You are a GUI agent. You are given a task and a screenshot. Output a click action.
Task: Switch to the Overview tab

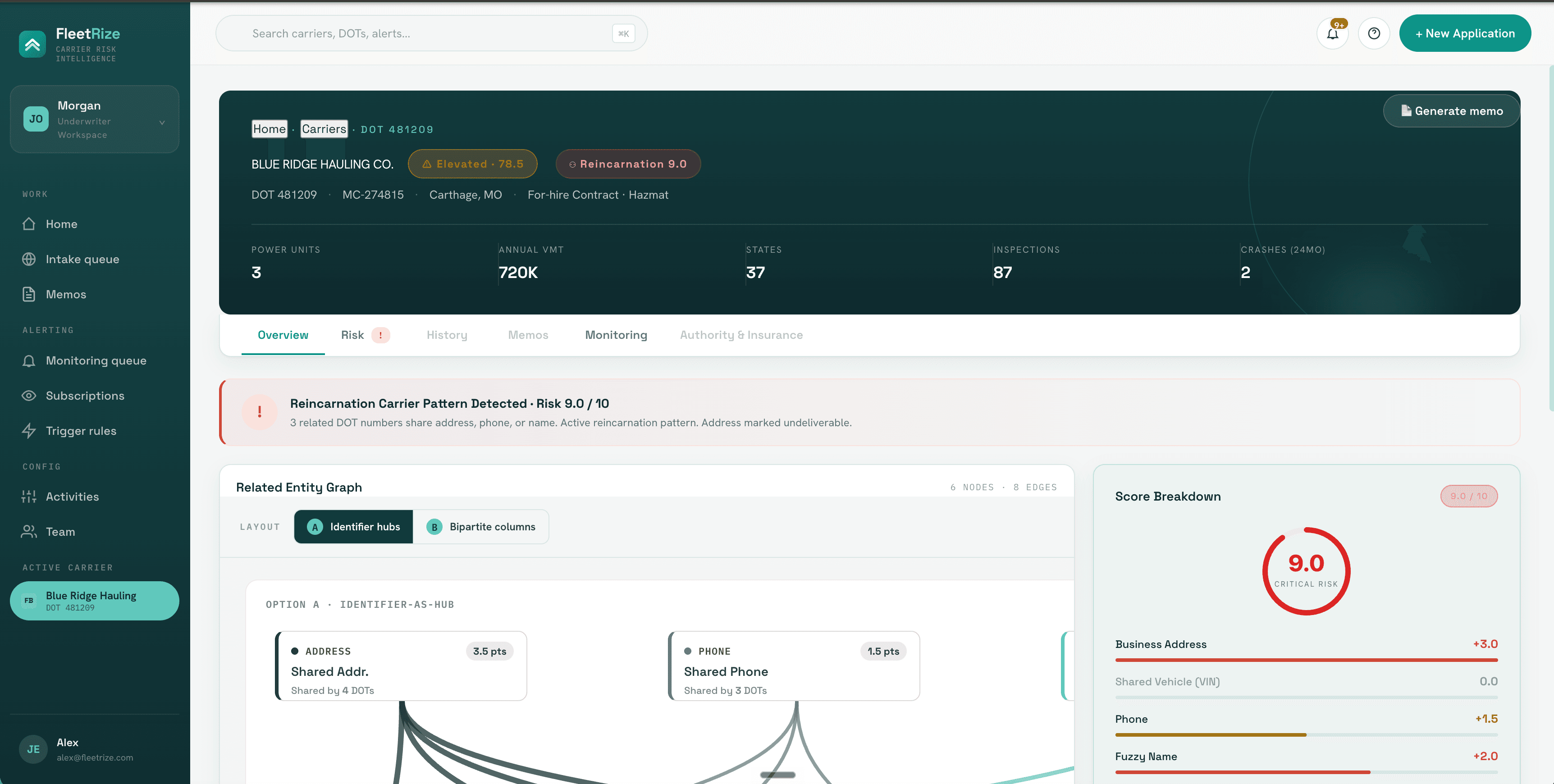(x=283, y=335)
